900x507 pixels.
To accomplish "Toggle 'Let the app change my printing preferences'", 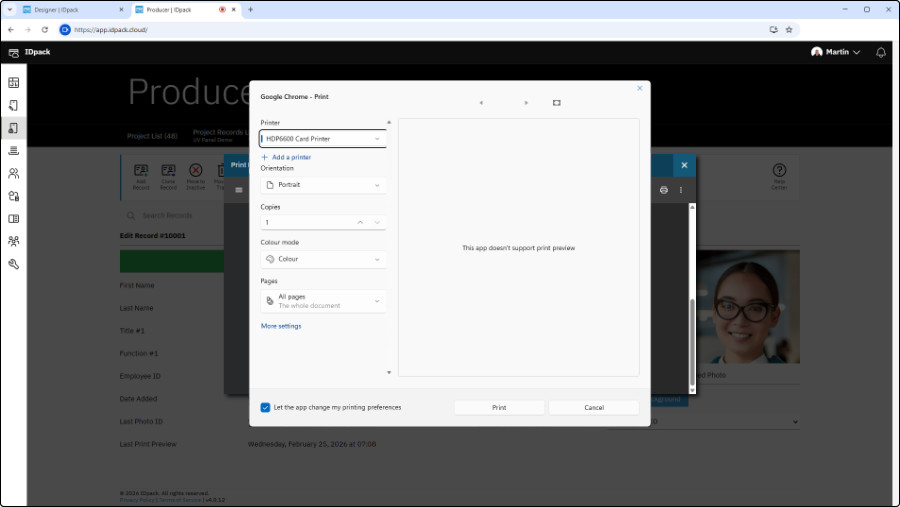I will [x=265, y=407].
